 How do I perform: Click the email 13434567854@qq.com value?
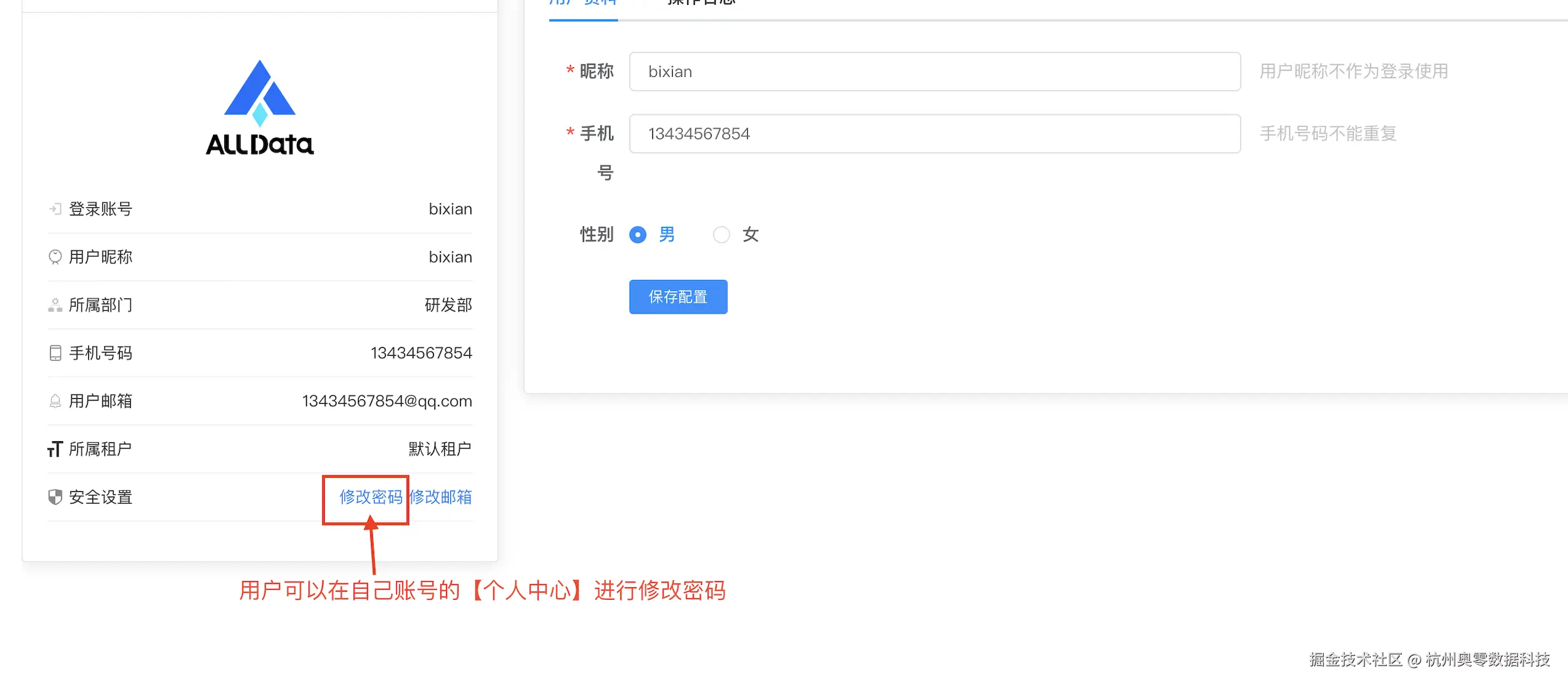point(387,400)
